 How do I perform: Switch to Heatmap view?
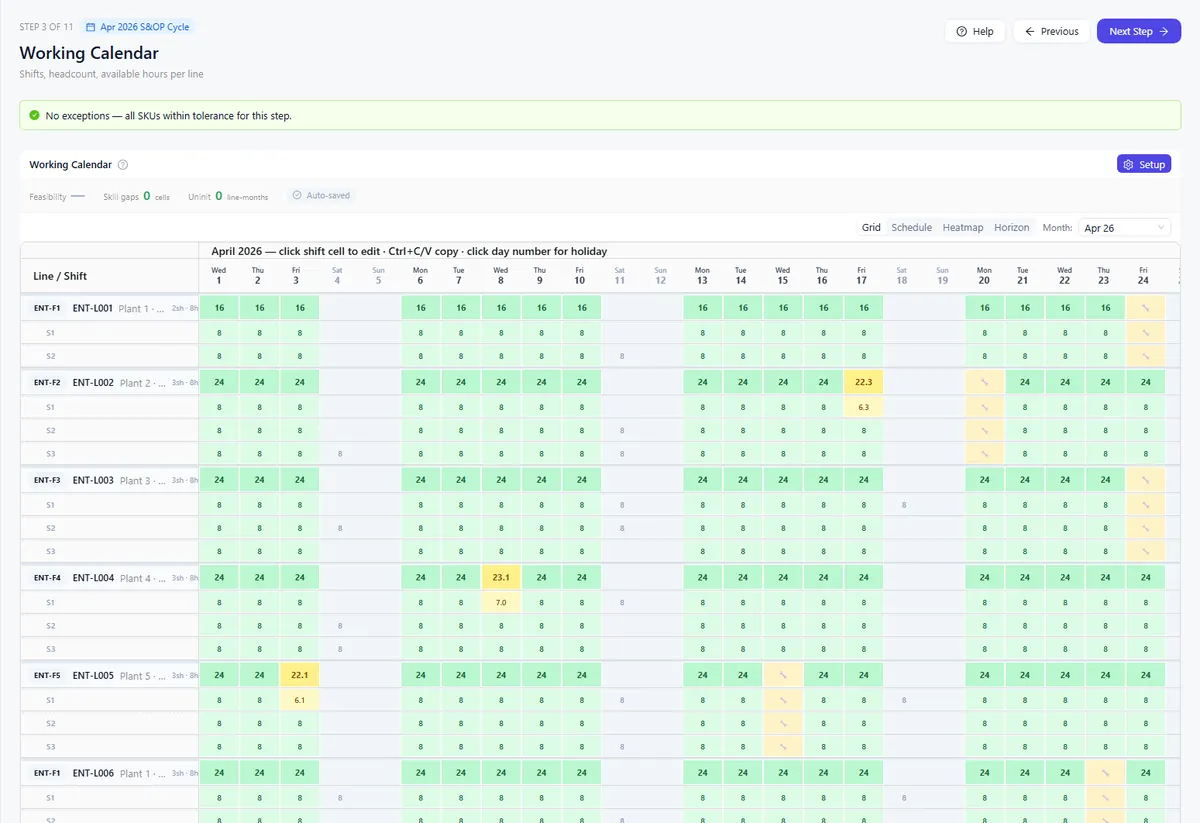pyautogui.click(x=963, y=228)
